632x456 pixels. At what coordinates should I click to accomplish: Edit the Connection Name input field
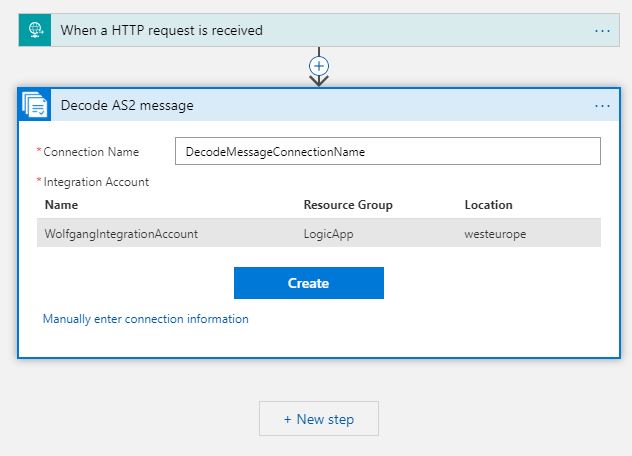[x=388, y=151]
